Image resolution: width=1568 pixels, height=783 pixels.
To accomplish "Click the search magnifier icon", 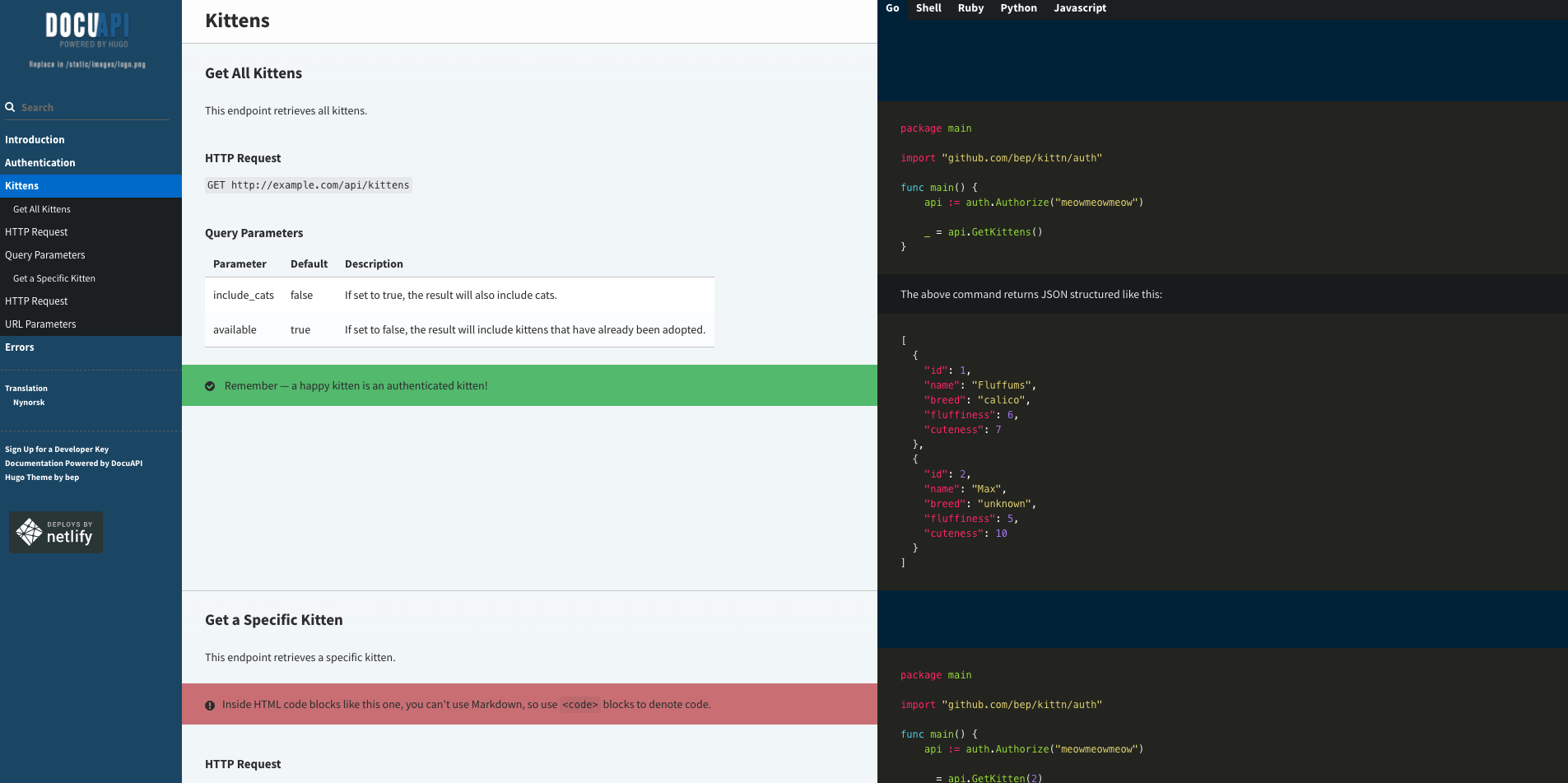I will 10,107.
